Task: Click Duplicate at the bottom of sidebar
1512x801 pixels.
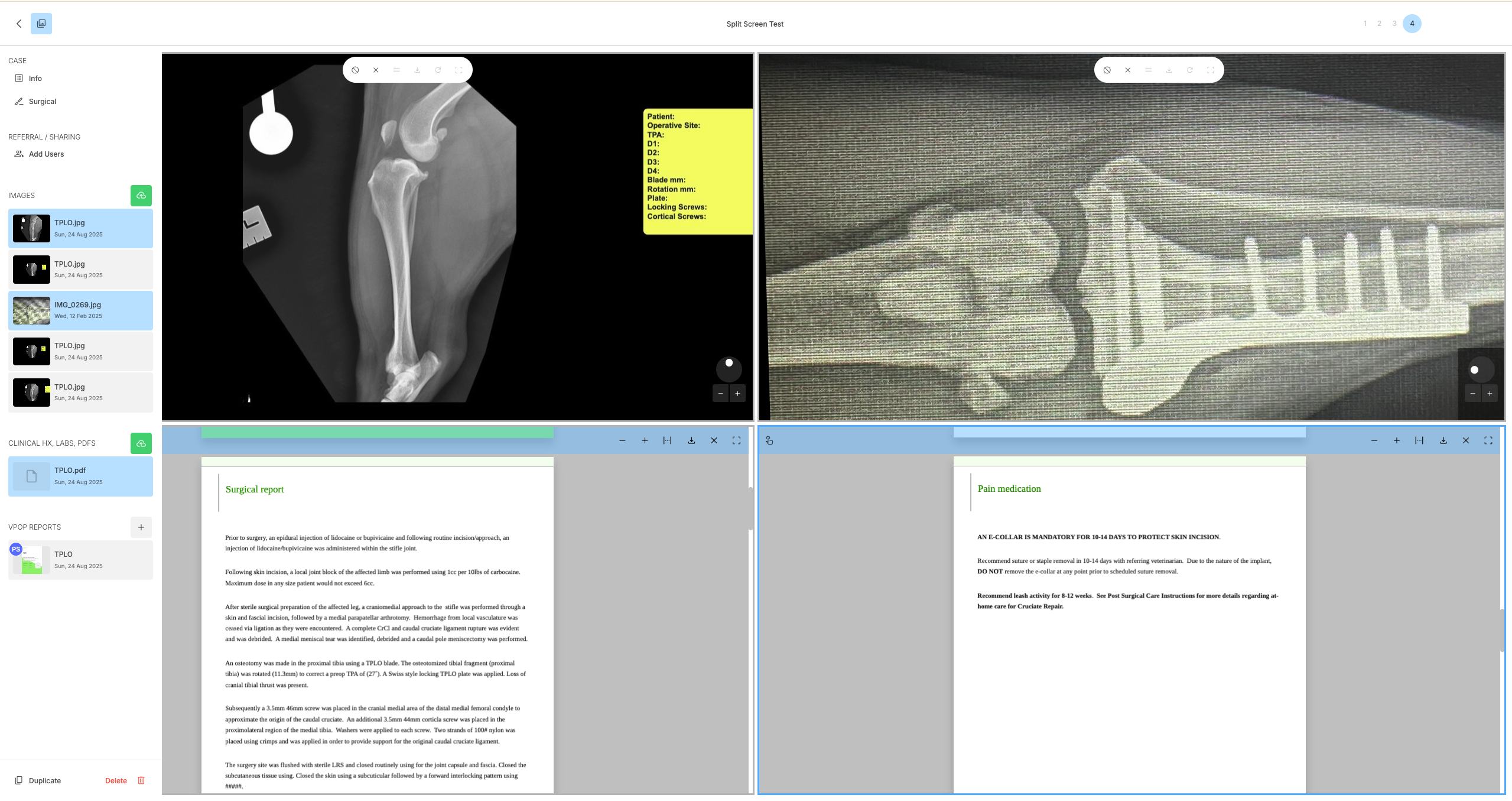Action: click(38, 780)
